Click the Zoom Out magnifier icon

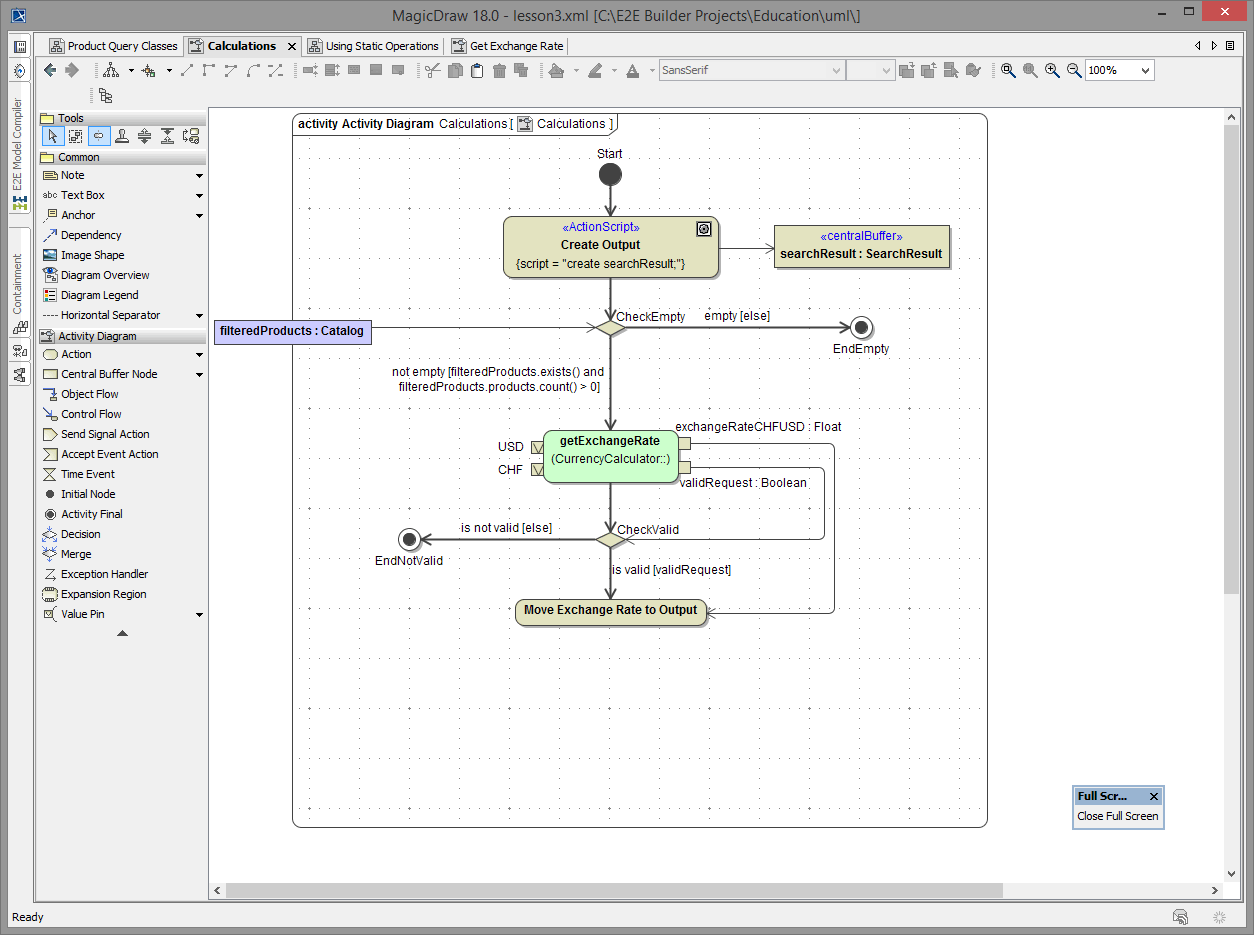[x=1074, y=70]
